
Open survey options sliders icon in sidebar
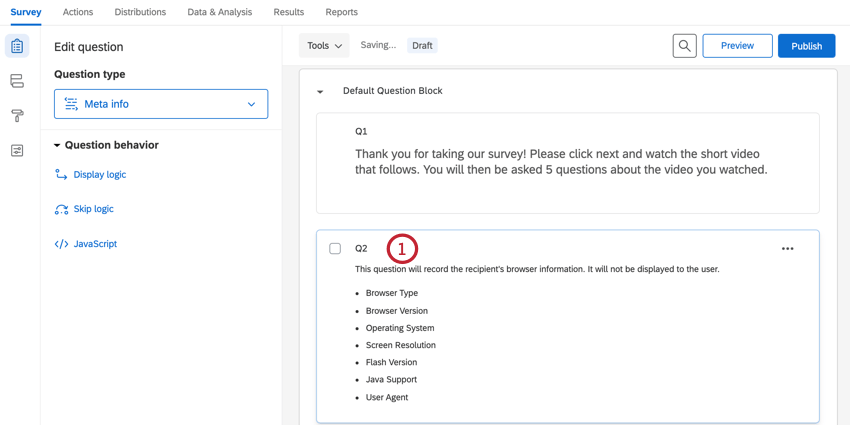[17, 151]
